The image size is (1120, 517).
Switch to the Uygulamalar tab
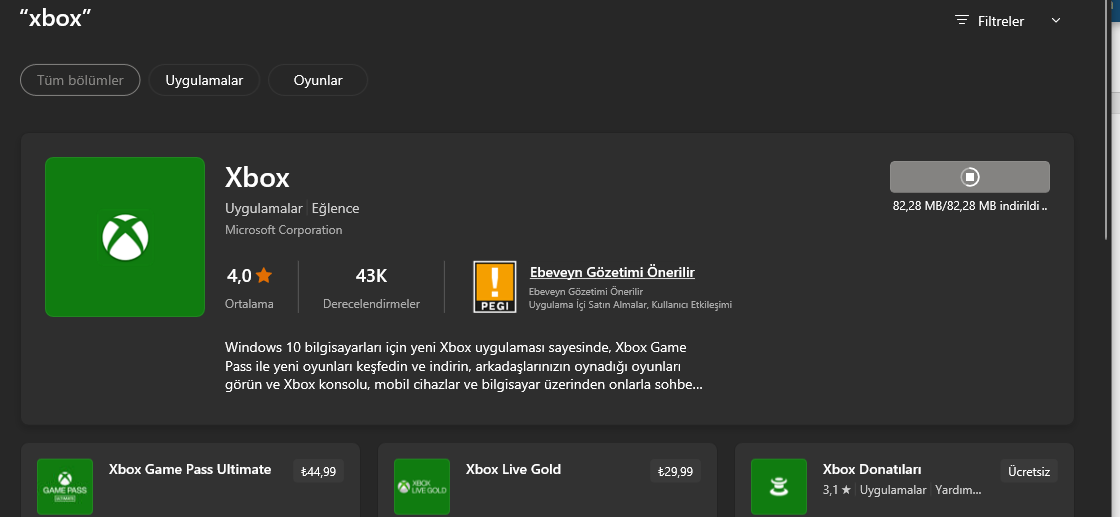coord(204,80)
